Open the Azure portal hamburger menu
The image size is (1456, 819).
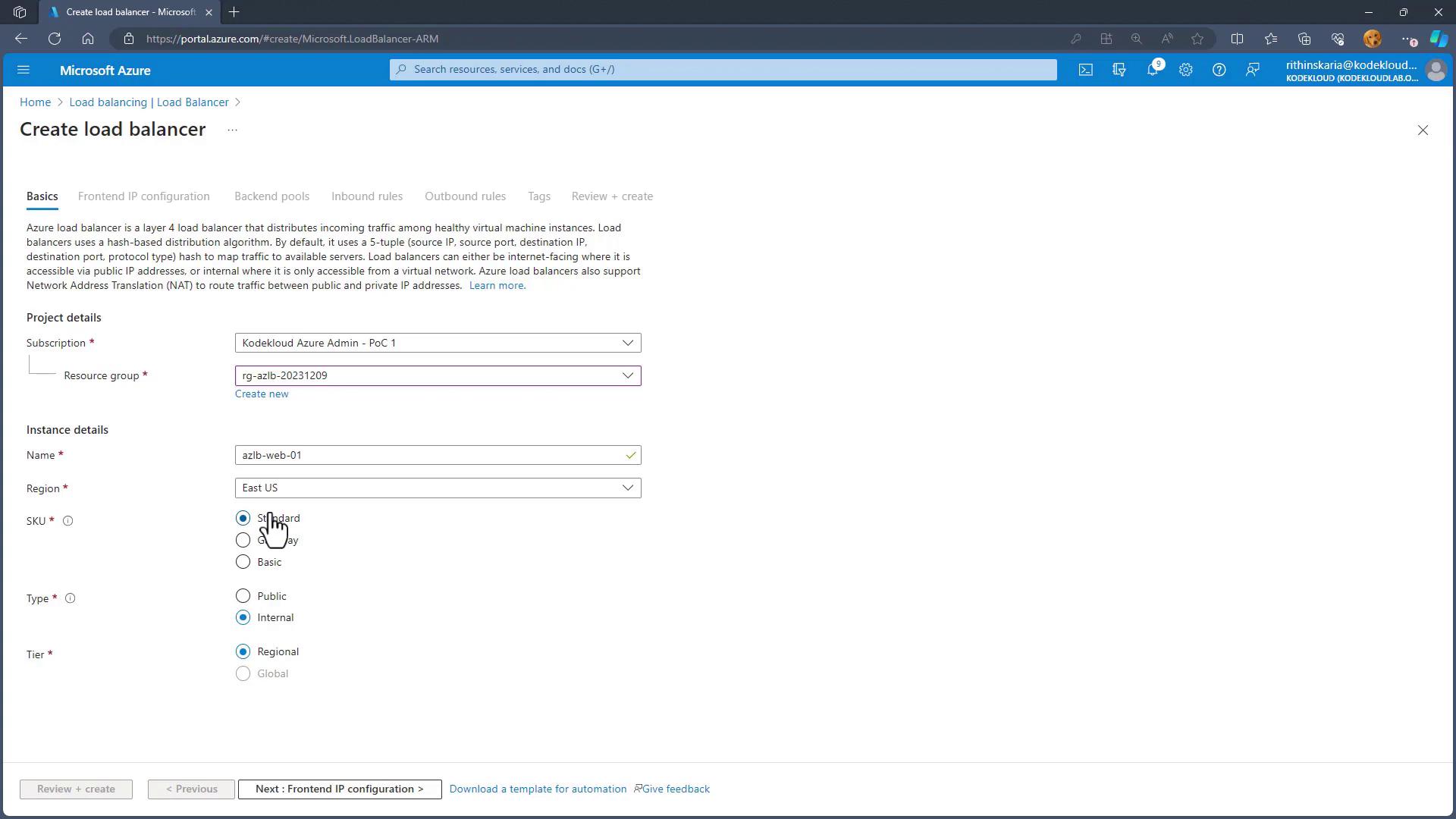pos(24,70)
